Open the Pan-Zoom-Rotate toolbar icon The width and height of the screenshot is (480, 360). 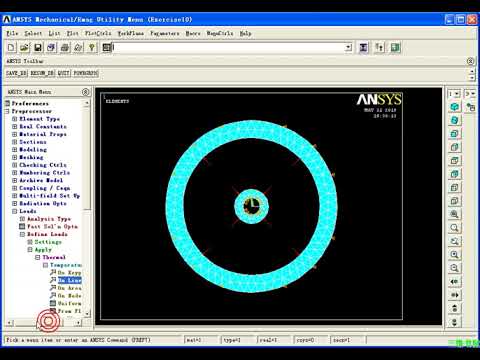point(51,47)
